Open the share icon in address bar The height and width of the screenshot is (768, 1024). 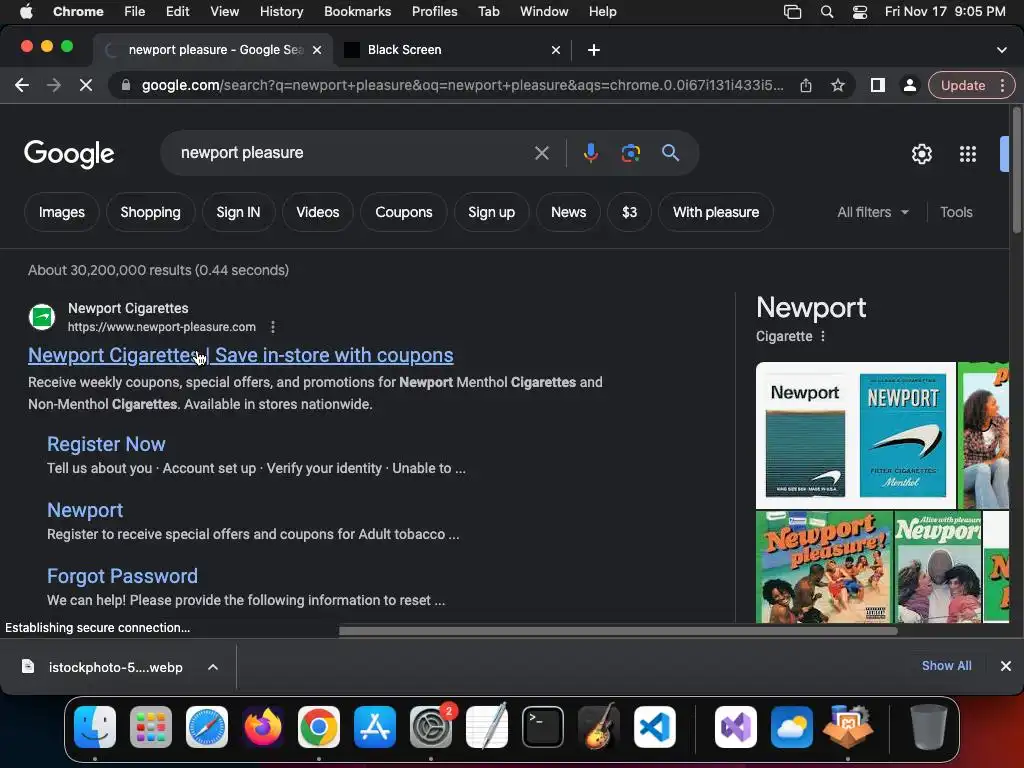[806, 85]
